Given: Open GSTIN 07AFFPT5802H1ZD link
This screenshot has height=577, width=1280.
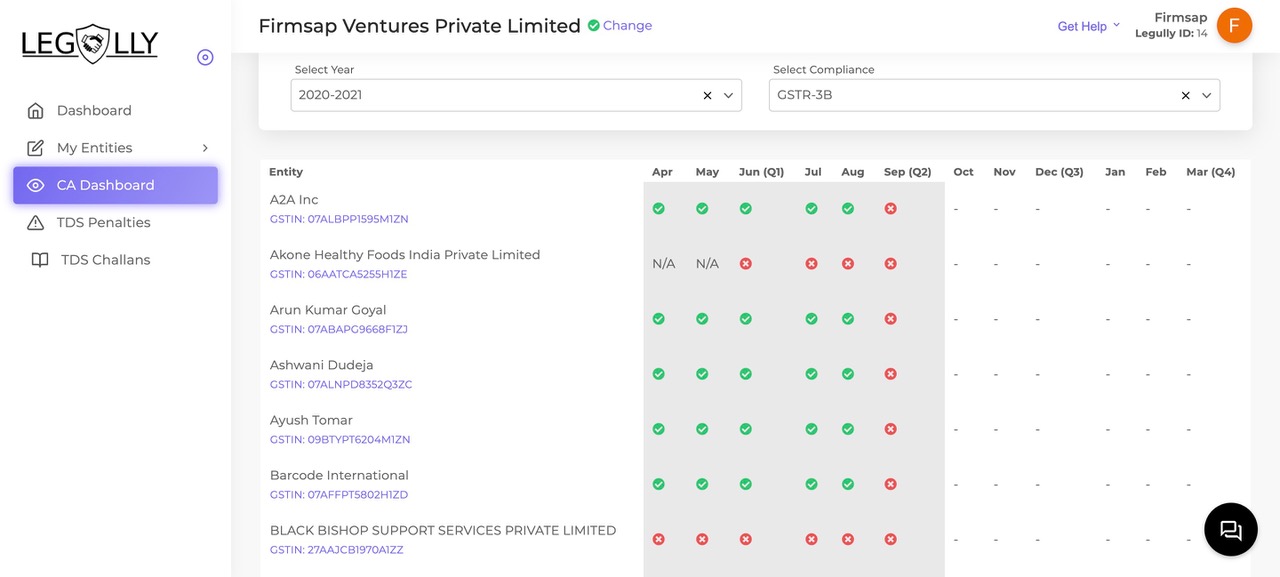Looking at the screenshot, I should coord(339,494).
